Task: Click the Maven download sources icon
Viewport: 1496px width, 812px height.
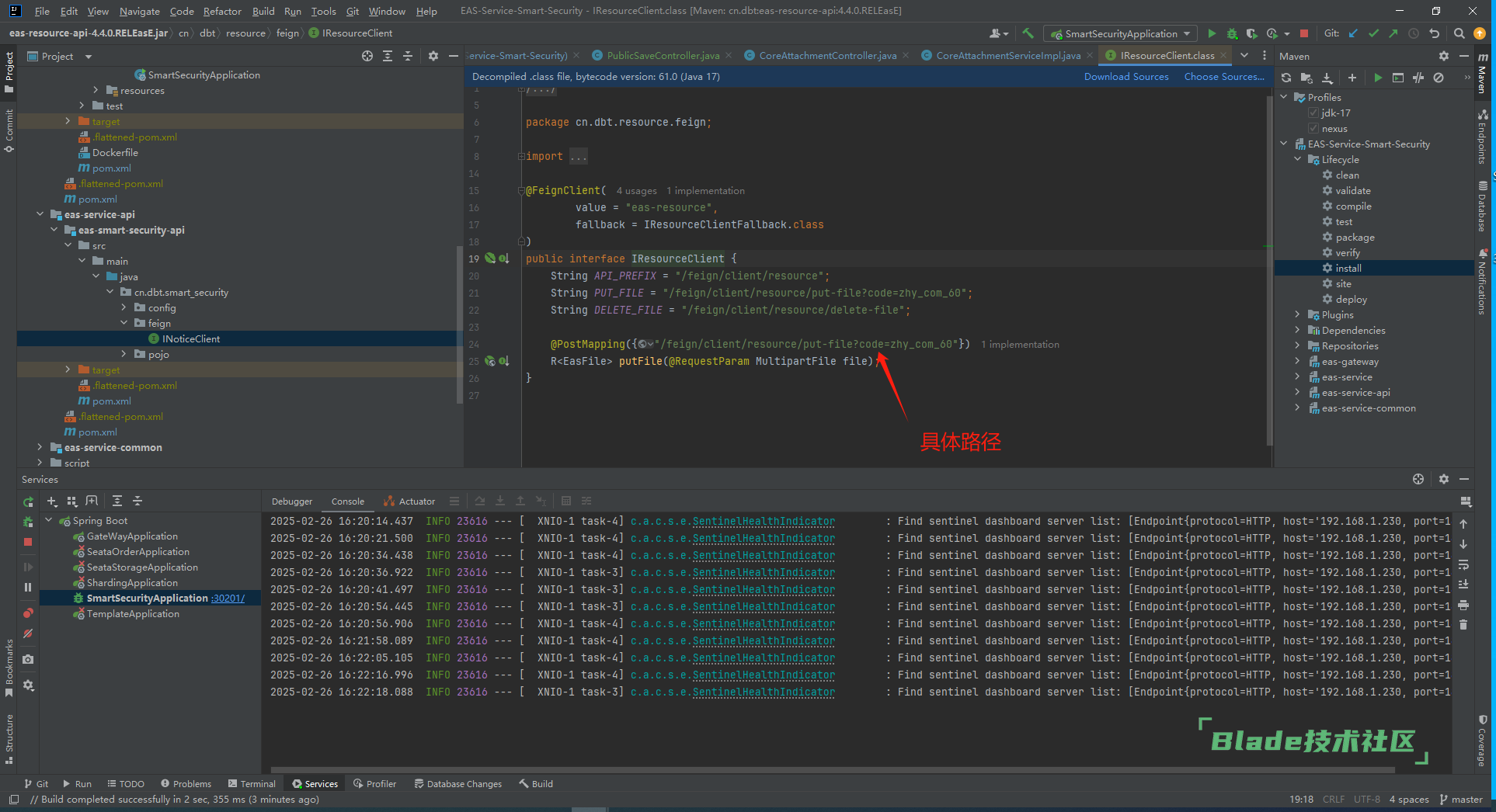Action: point(1327,78)
